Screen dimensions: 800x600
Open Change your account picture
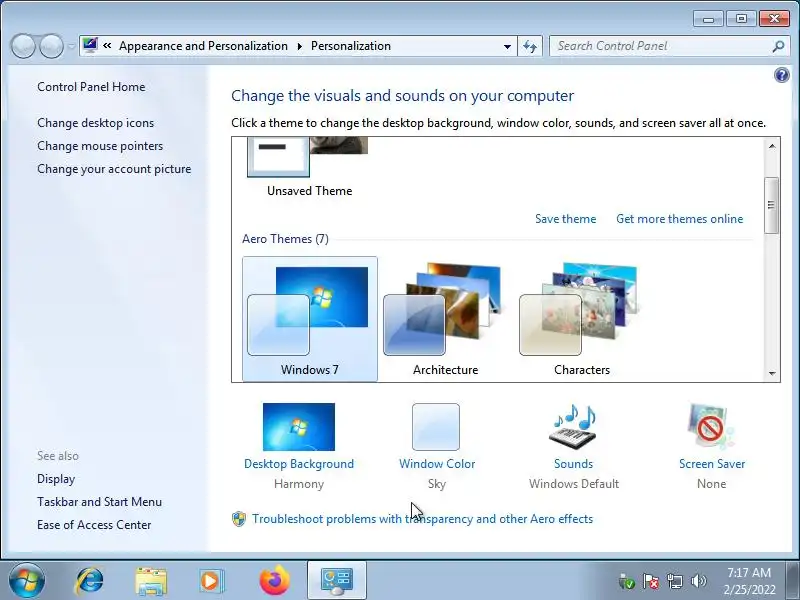click(x=114, y=169)
